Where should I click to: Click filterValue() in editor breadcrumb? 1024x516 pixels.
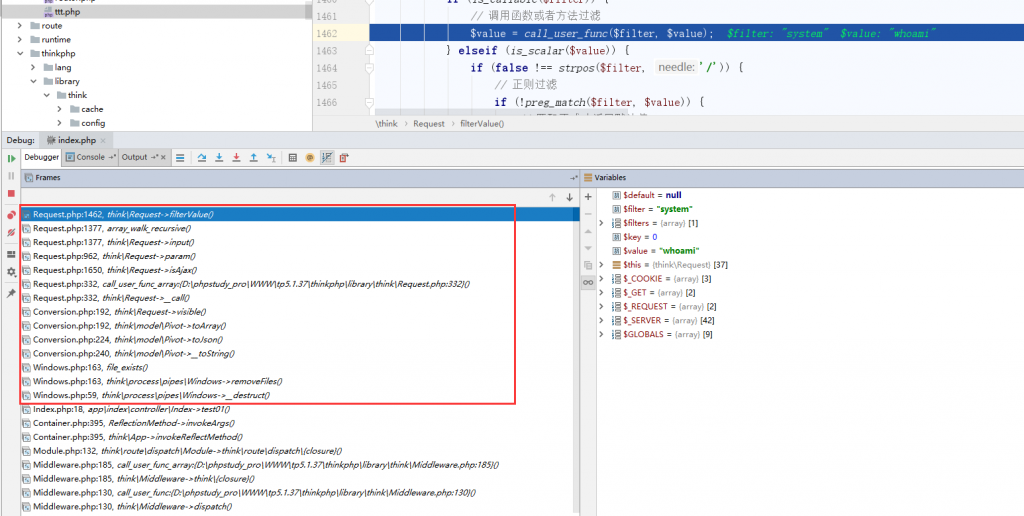coord(482,123)
